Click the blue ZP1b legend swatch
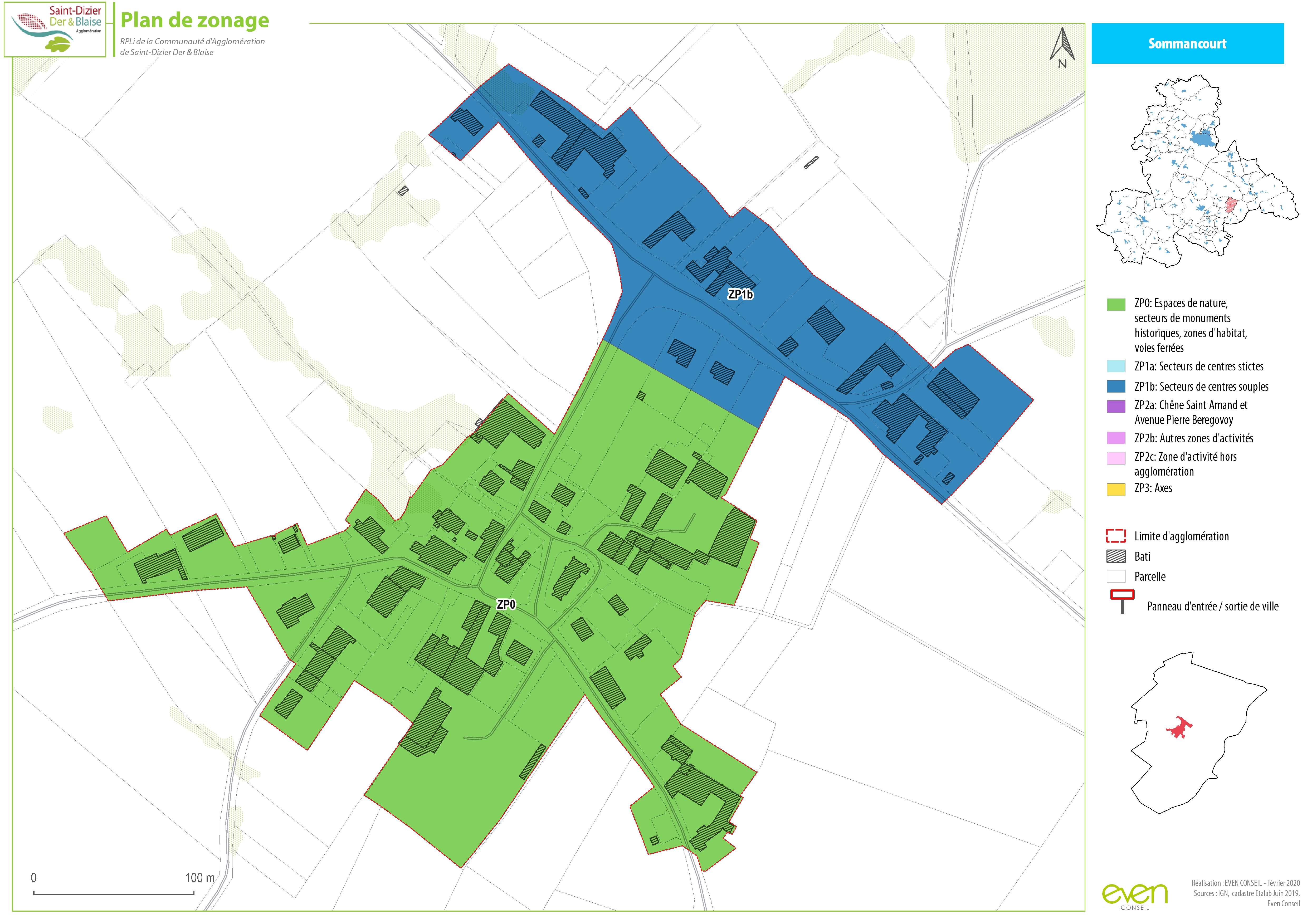The image size is (1307, 924). (1116, 387)
